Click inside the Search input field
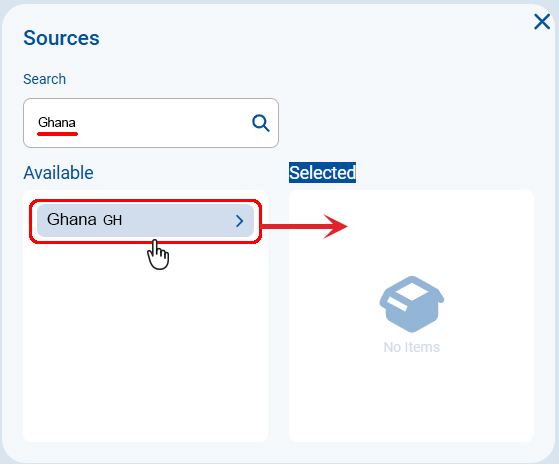The width and height of the screenshot is (559, 464). (151, 123)
